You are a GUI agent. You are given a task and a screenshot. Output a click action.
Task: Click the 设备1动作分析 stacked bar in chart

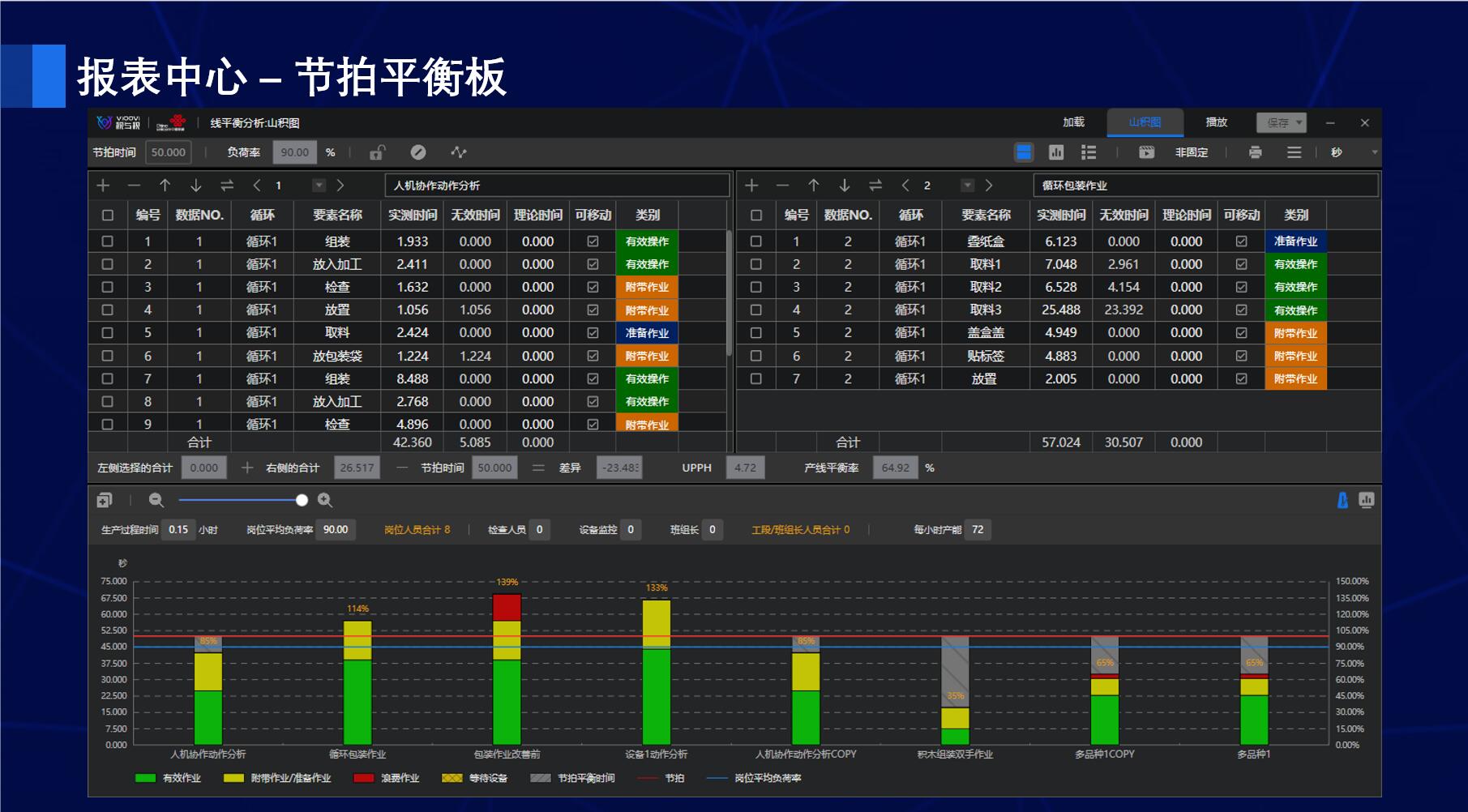[657, 673]
